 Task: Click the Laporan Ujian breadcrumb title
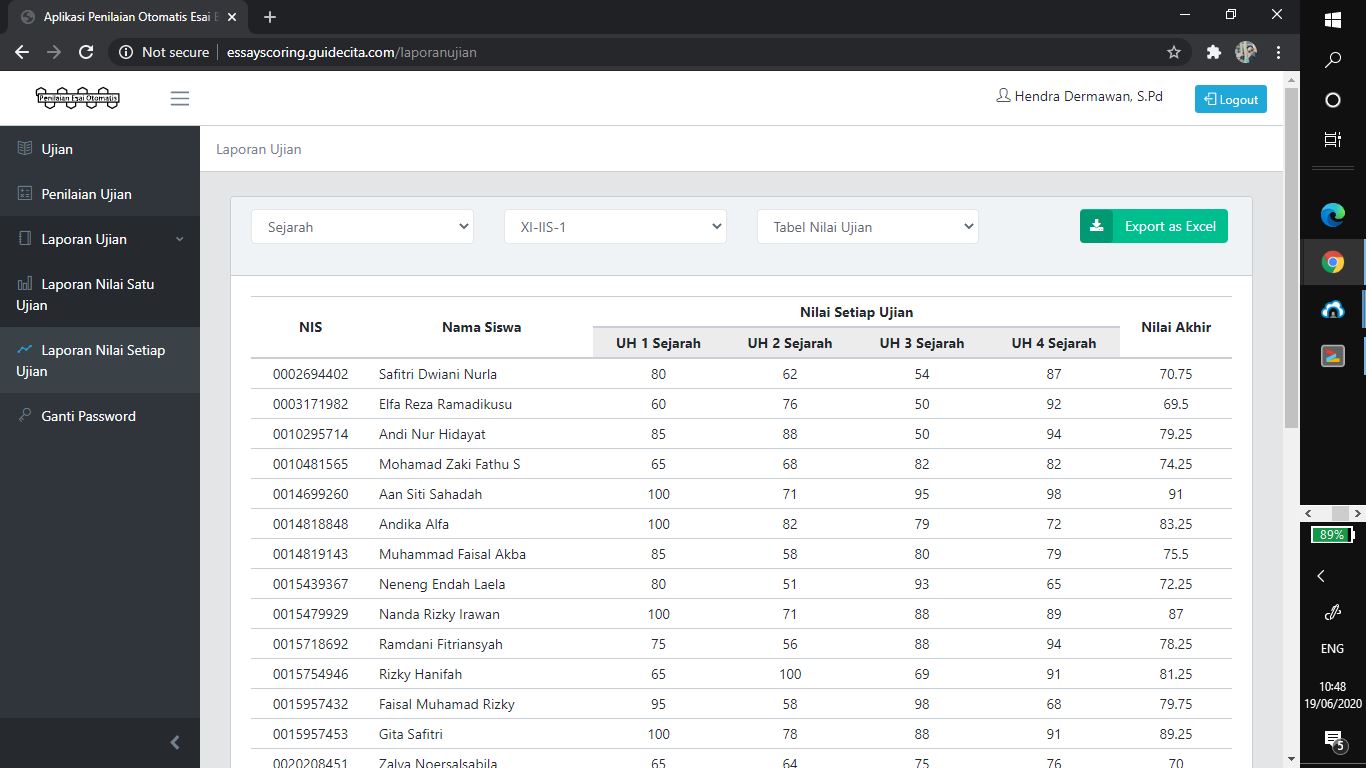coord(258,149)
